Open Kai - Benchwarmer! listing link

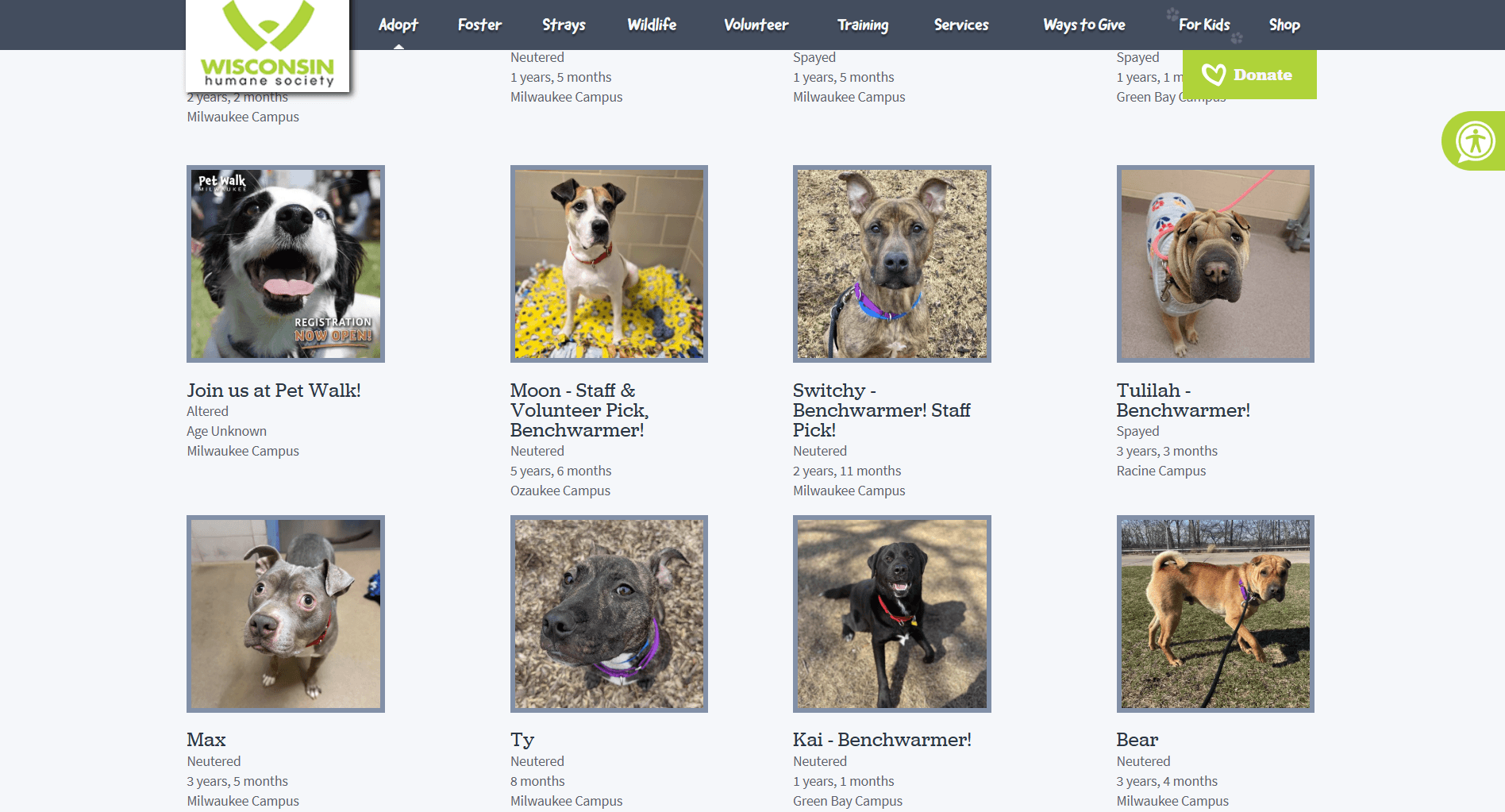pyautogui.click(x=882, y=740)
